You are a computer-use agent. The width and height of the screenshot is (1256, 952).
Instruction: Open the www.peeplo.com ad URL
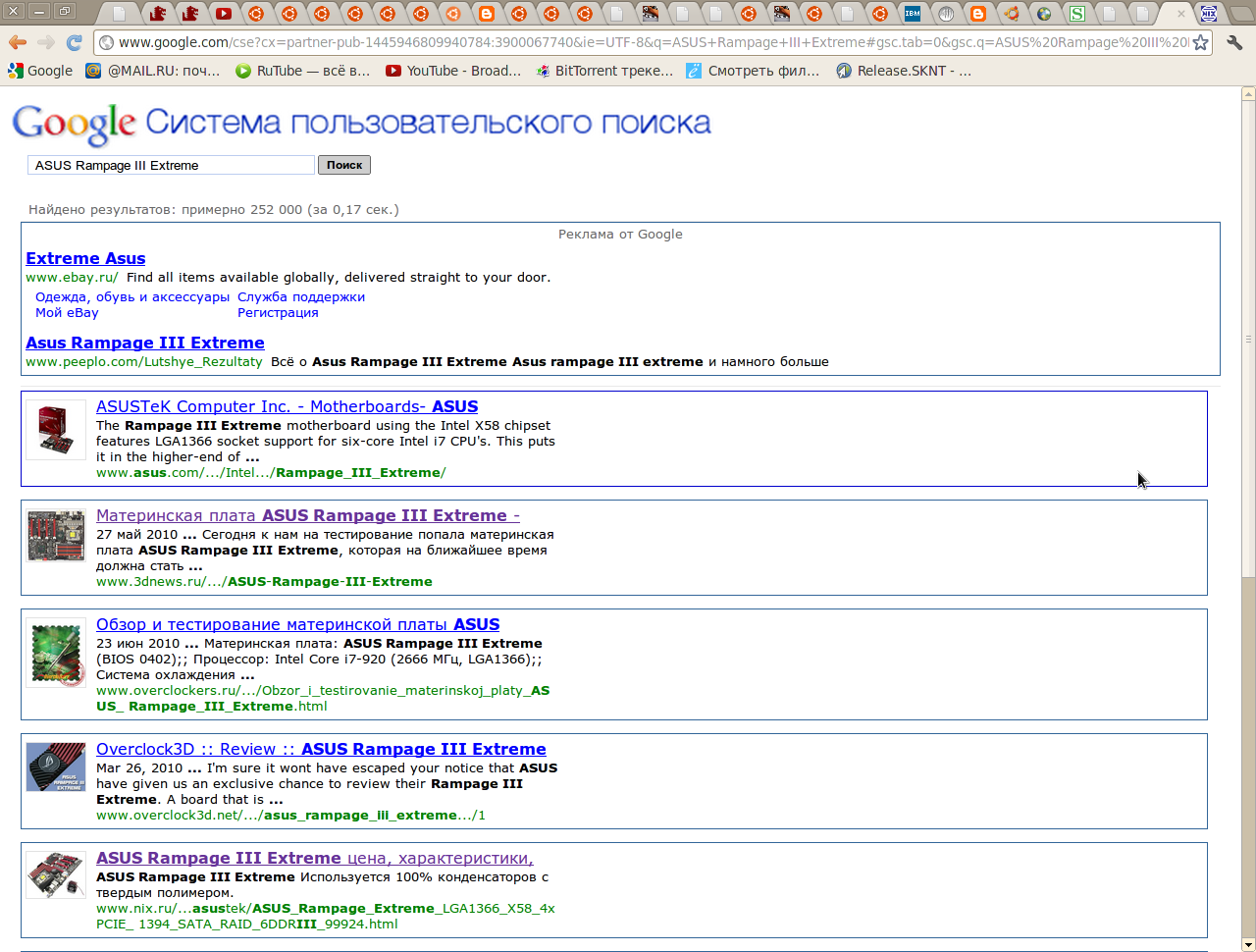point(144,362)
